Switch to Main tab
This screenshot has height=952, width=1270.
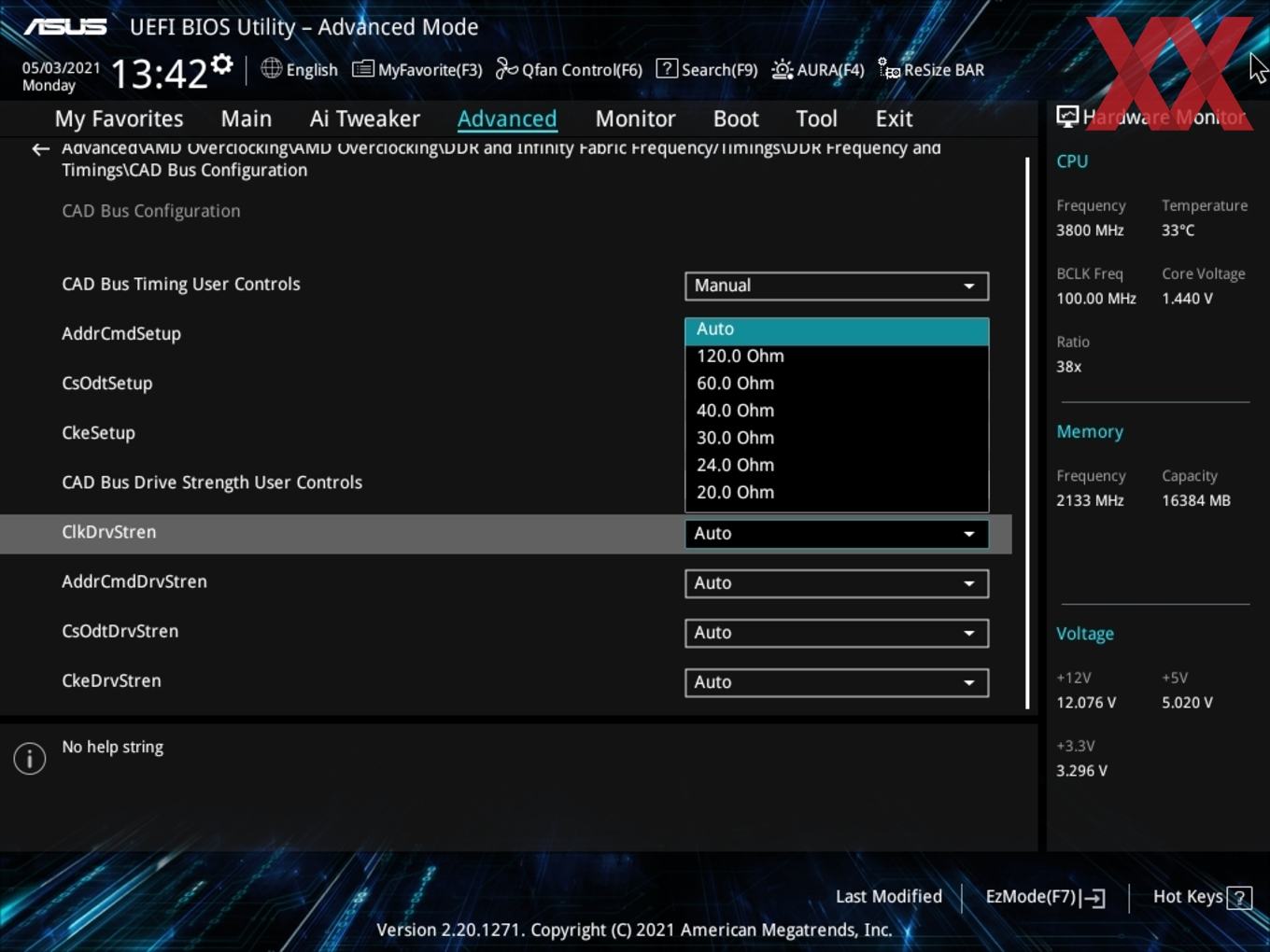coord(247,119)
